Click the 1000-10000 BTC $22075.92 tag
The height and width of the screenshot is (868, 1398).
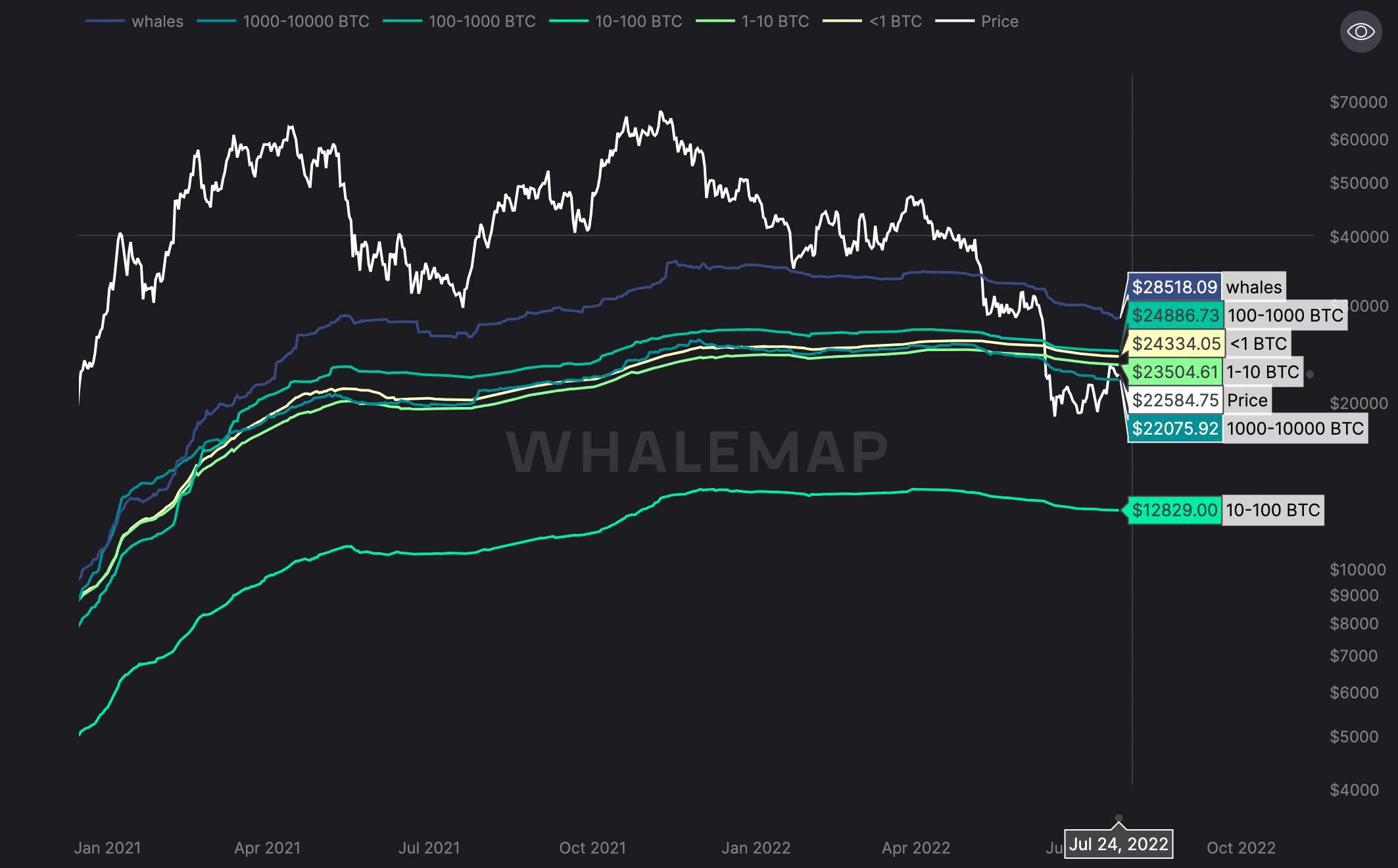point(1175,429)
